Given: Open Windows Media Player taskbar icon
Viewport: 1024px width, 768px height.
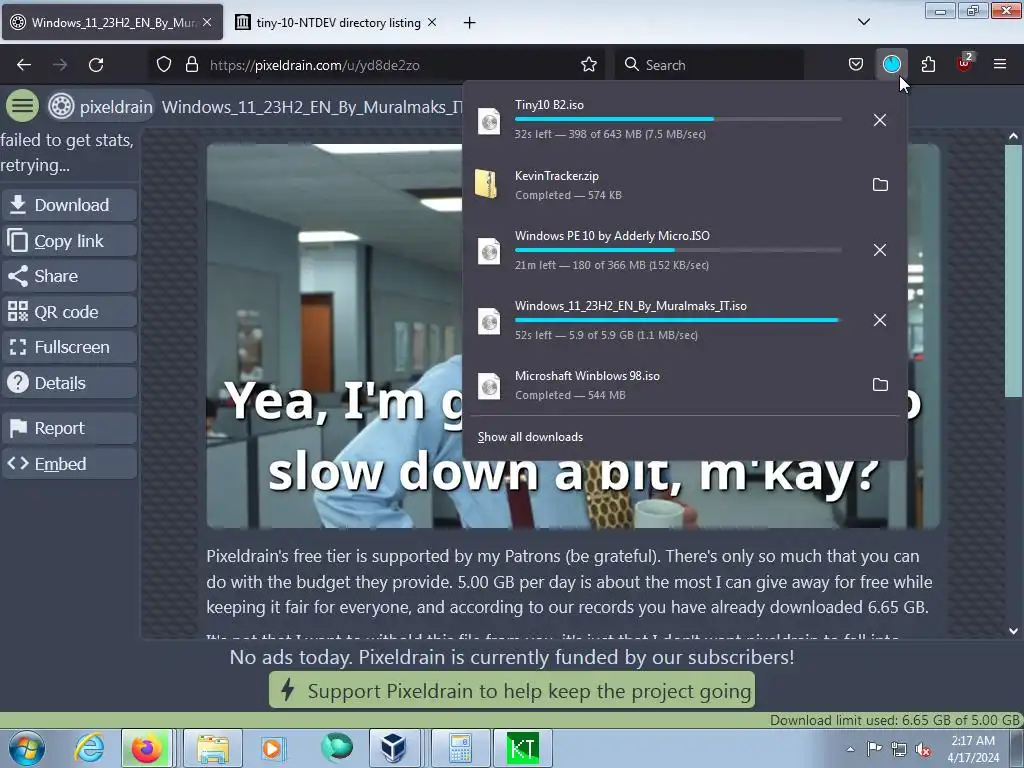Looking at the screenshot, I should tap(272, 748).
